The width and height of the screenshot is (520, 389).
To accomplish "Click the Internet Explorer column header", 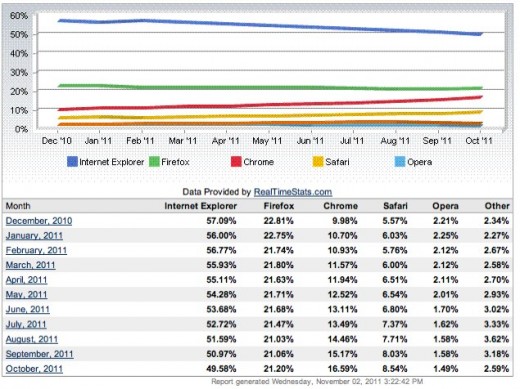I will click(201, 206).
